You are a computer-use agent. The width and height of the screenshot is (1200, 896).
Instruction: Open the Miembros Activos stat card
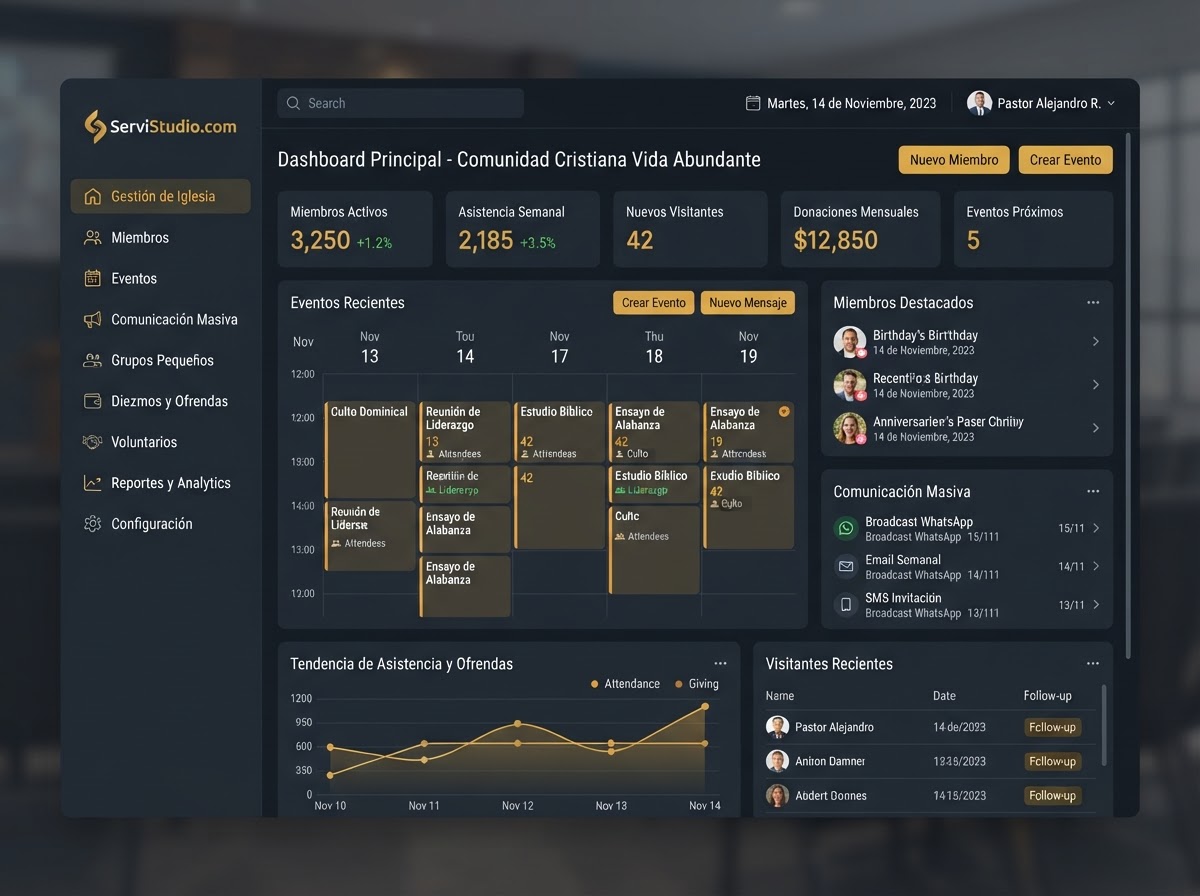click(x=355, y=229)
